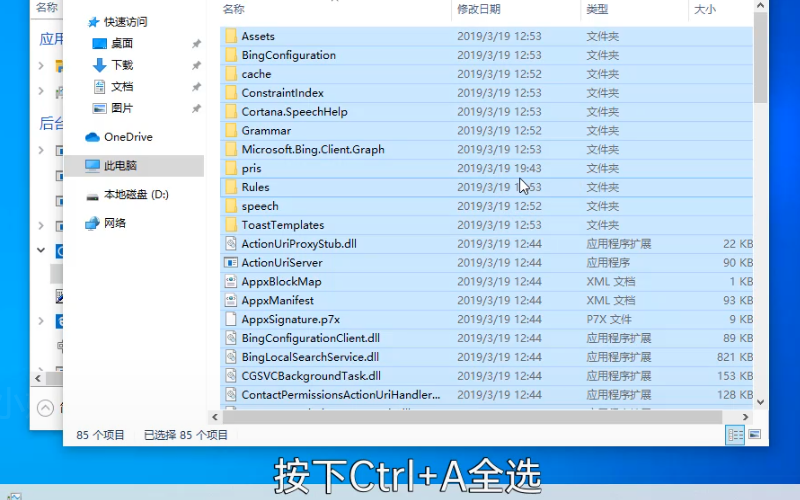Switch to large icons view in the status bar
Viewport: 800px width, 500px height.
click(754, 435)
